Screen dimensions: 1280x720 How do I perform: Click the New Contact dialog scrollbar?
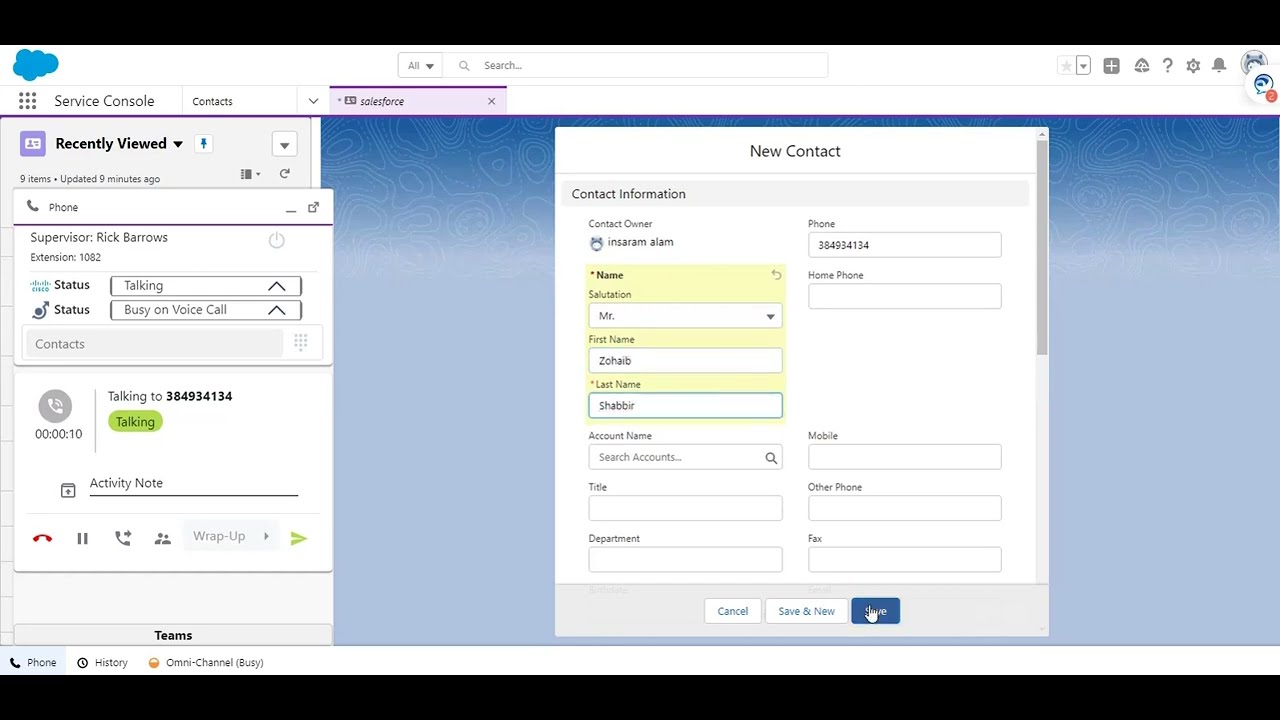click(1042, 247)
